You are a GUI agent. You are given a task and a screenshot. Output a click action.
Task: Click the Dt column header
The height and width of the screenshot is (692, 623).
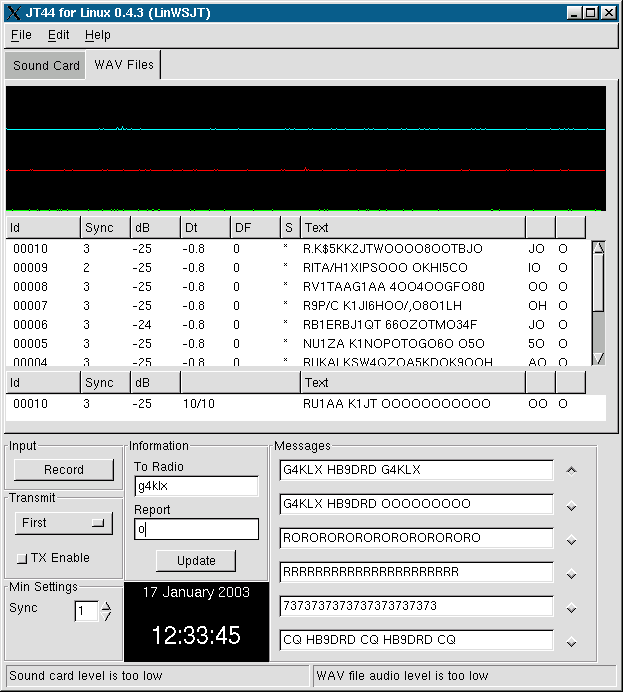(x=205, y=228)
